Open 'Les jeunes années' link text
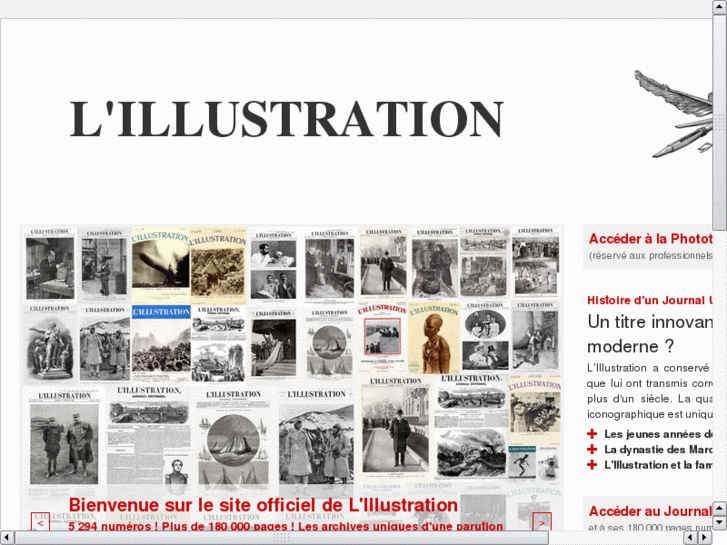This screenshot has height=545, width=727. point(658,434)
